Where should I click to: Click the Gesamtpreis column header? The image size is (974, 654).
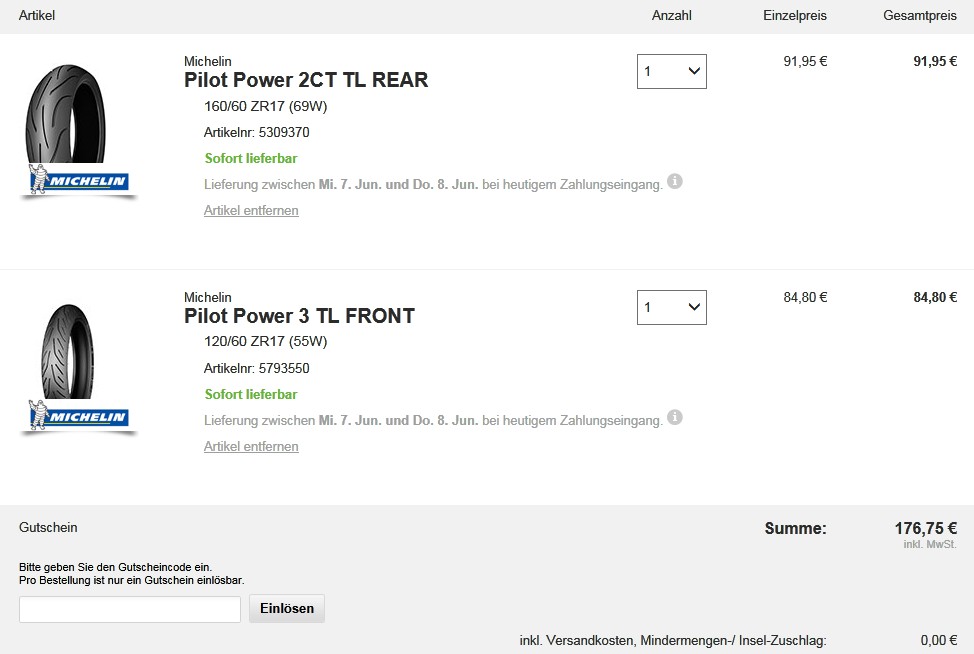point(920,15)
